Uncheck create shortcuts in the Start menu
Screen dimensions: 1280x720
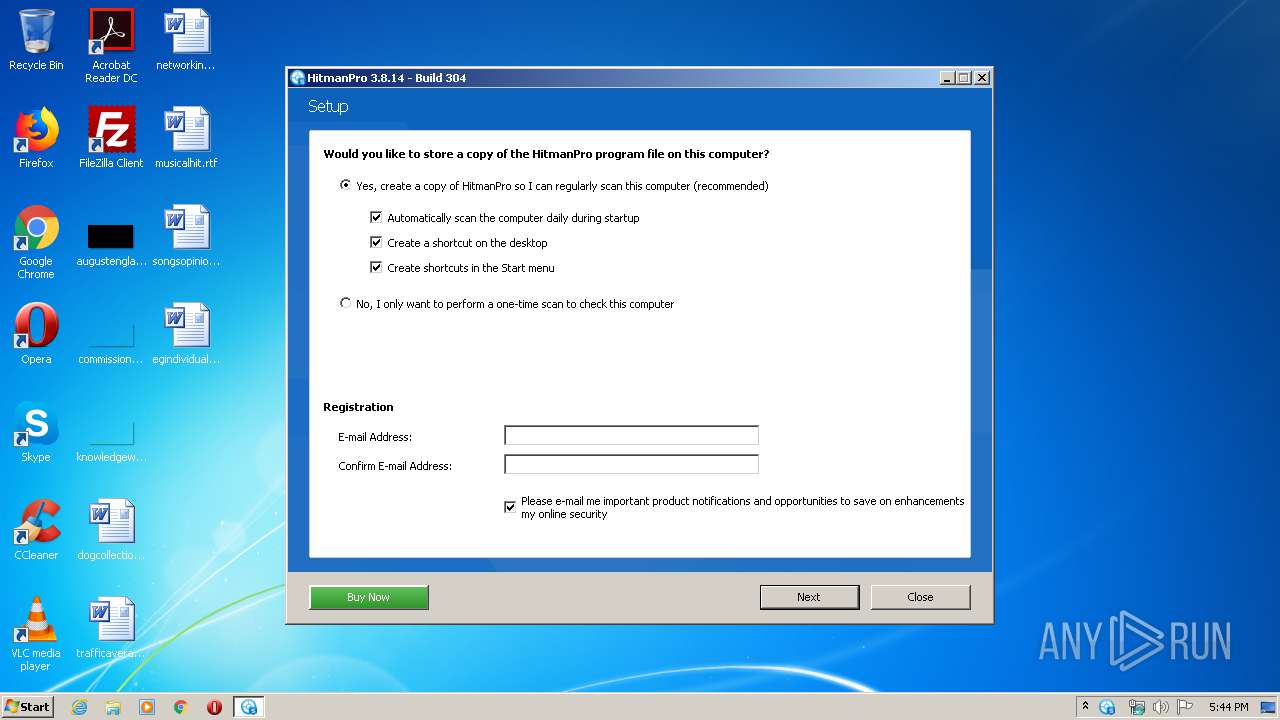click(376, 267)
